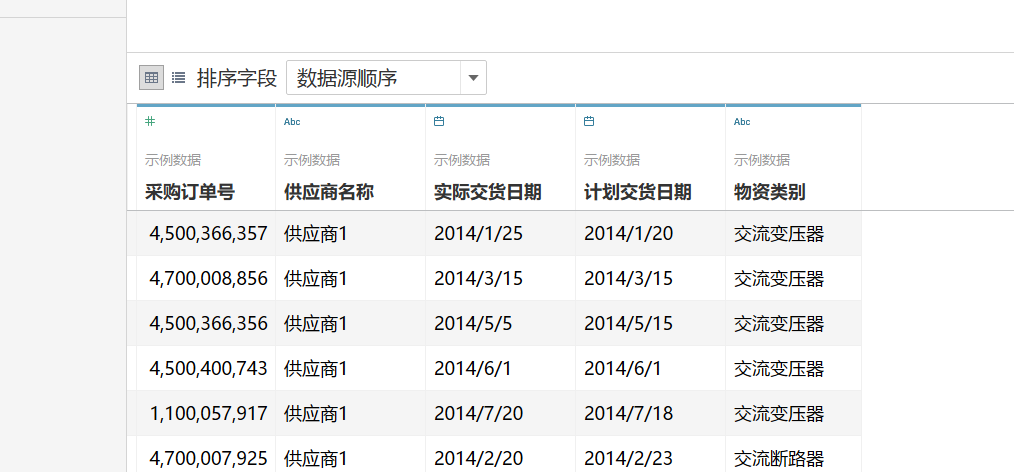Click date type icon above 实际交货日期
The image size is (1014, 472).
coord(439,121)
